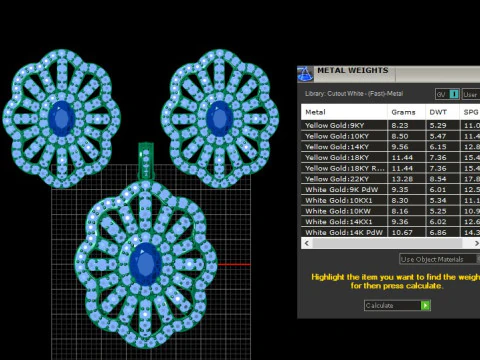Open the Use Object Materials dropdown
The width and height of the screenshot is (480, 360).
440,259
